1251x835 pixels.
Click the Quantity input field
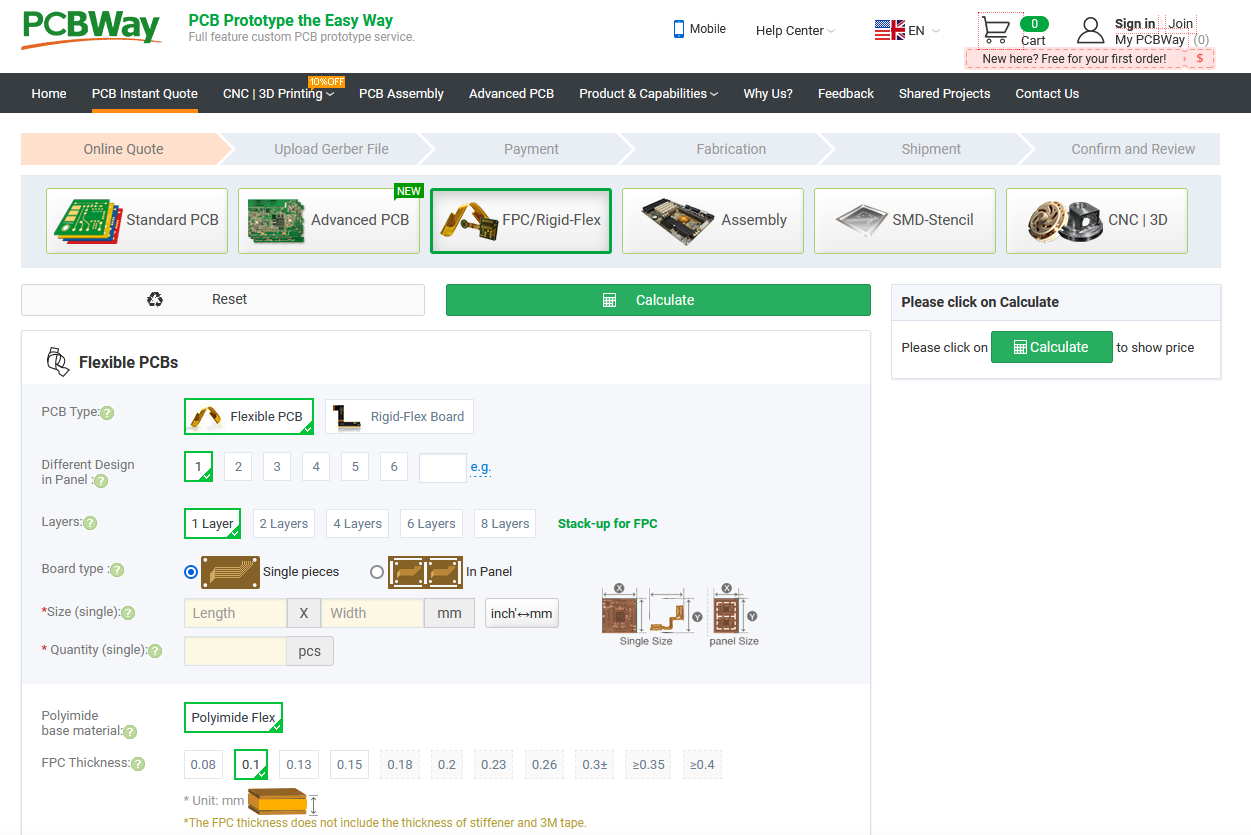[x=235, y=651]
